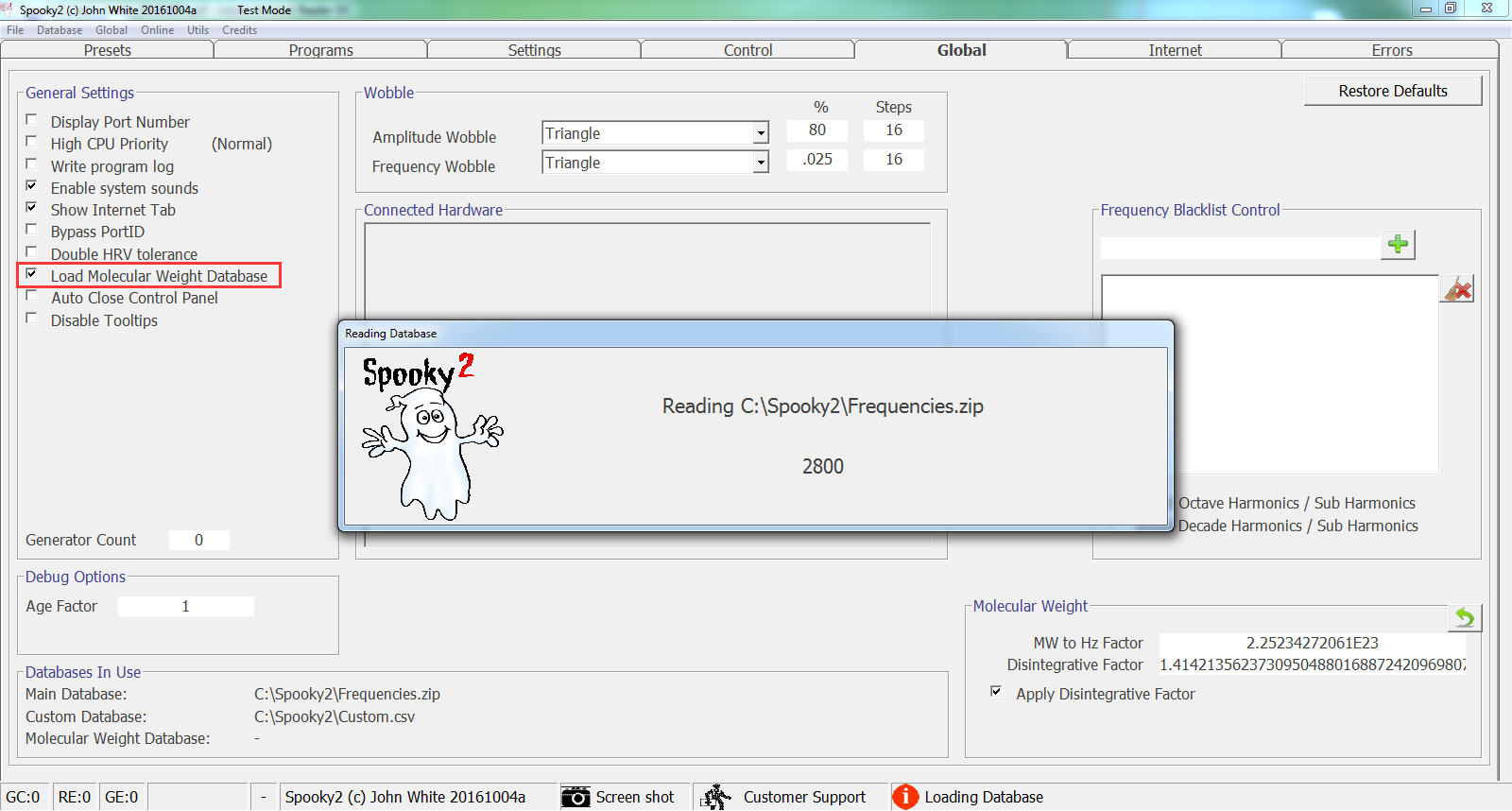The width and height of the screenshot is (1512, 811).
Task: Click the Disintegrative Factor value field
Action: click(x=1313, y=664)
